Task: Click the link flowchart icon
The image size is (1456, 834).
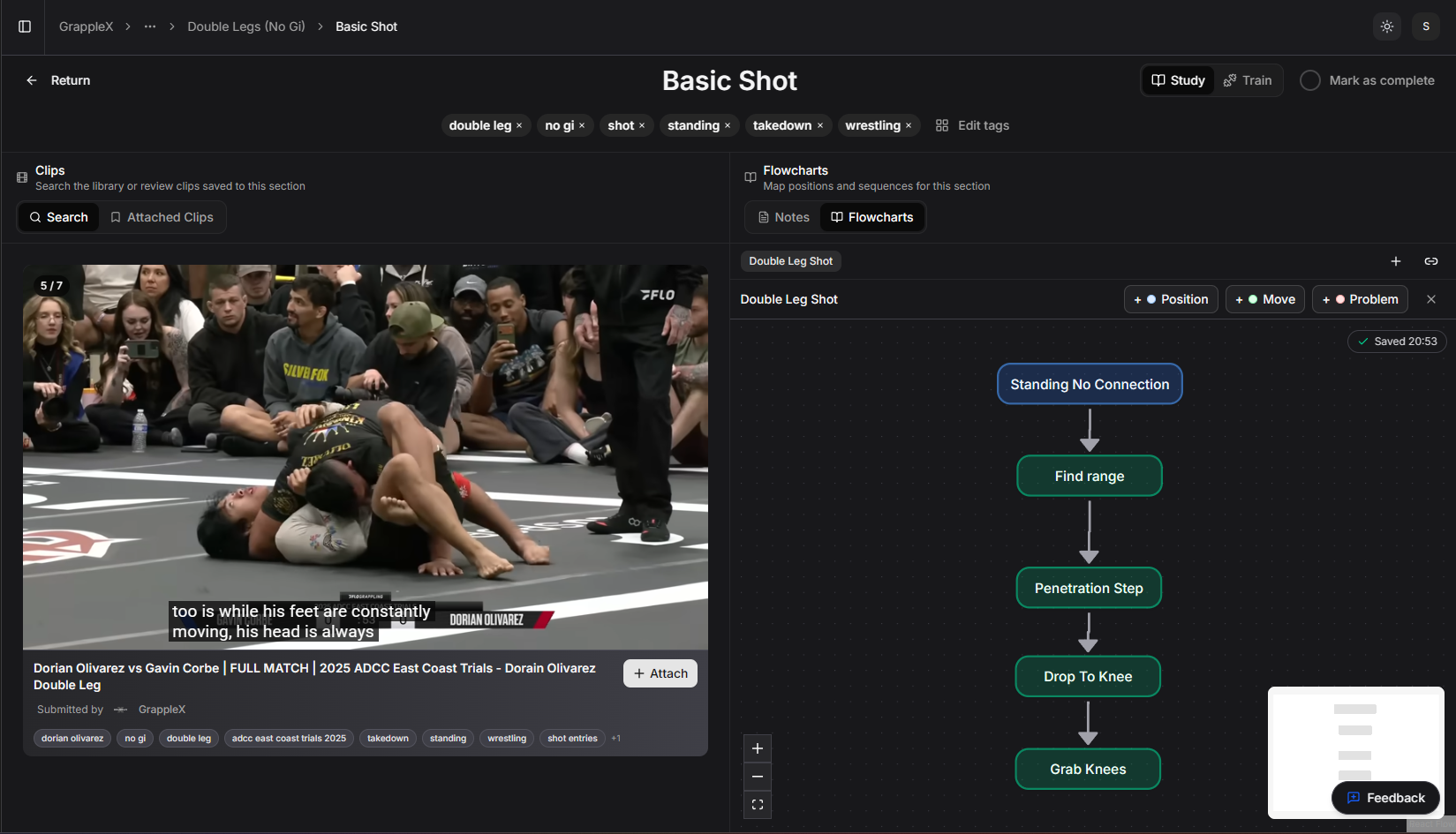Action: tap(1431, 261)
